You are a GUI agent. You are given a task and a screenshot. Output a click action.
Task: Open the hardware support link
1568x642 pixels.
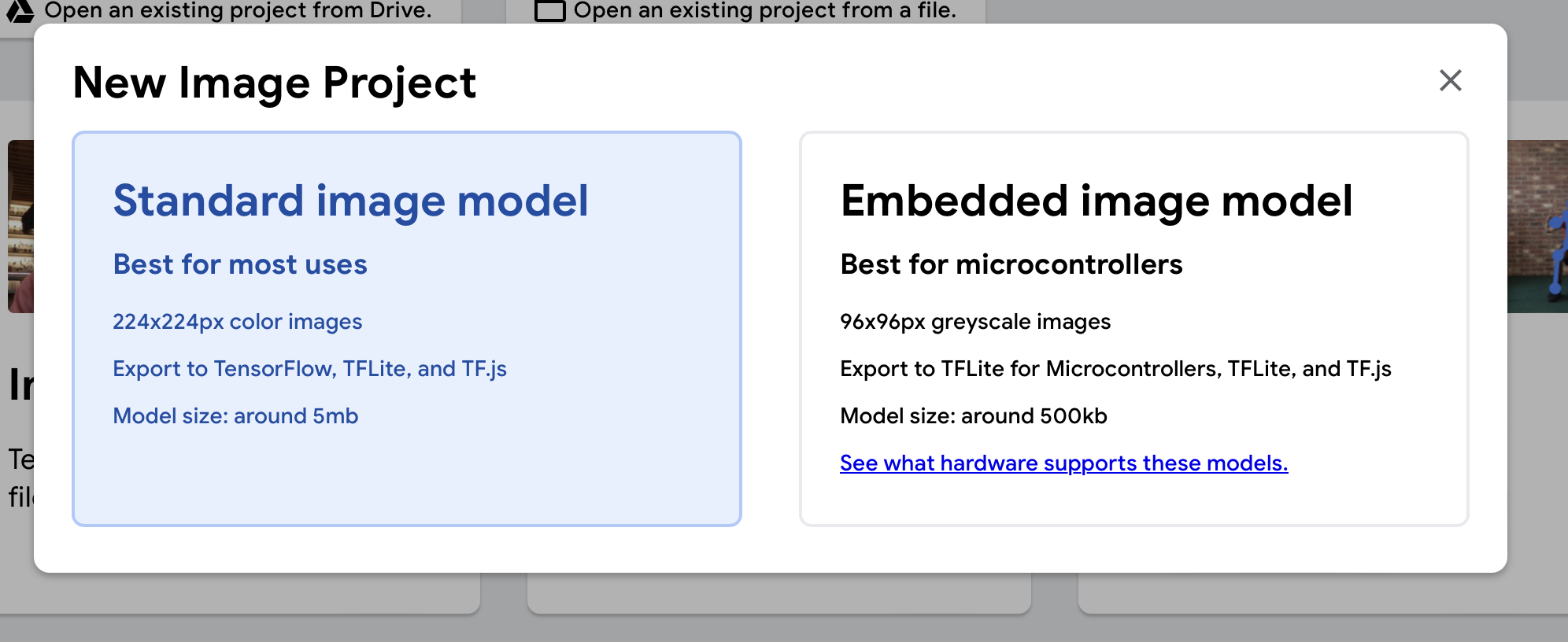point(1063,463)
